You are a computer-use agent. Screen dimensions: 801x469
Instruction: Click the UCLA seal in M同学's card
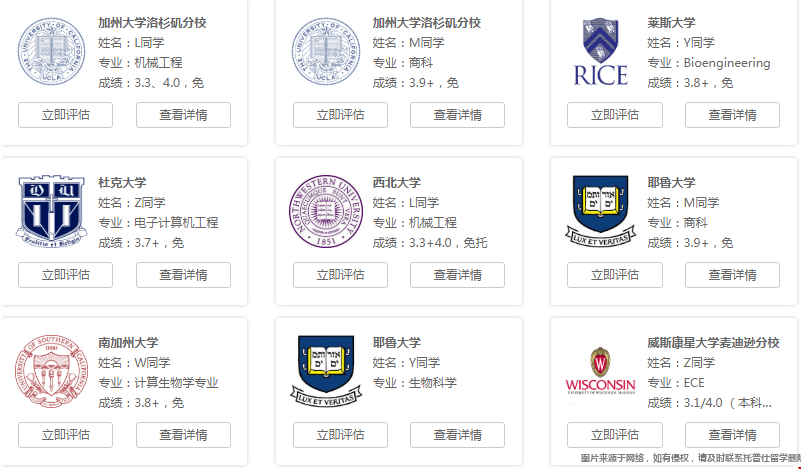pos(326,52)
